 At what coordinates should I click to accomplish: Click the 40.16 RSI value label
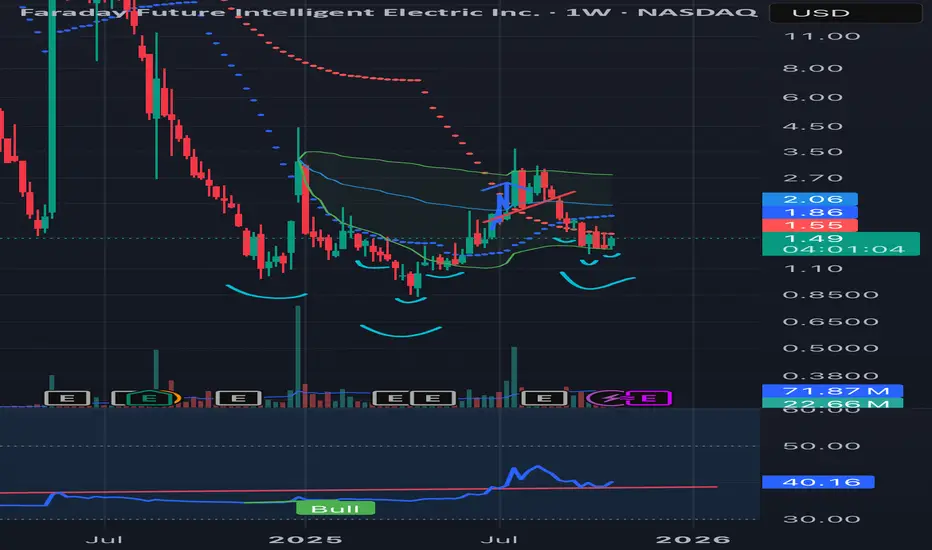coord(818,482)
